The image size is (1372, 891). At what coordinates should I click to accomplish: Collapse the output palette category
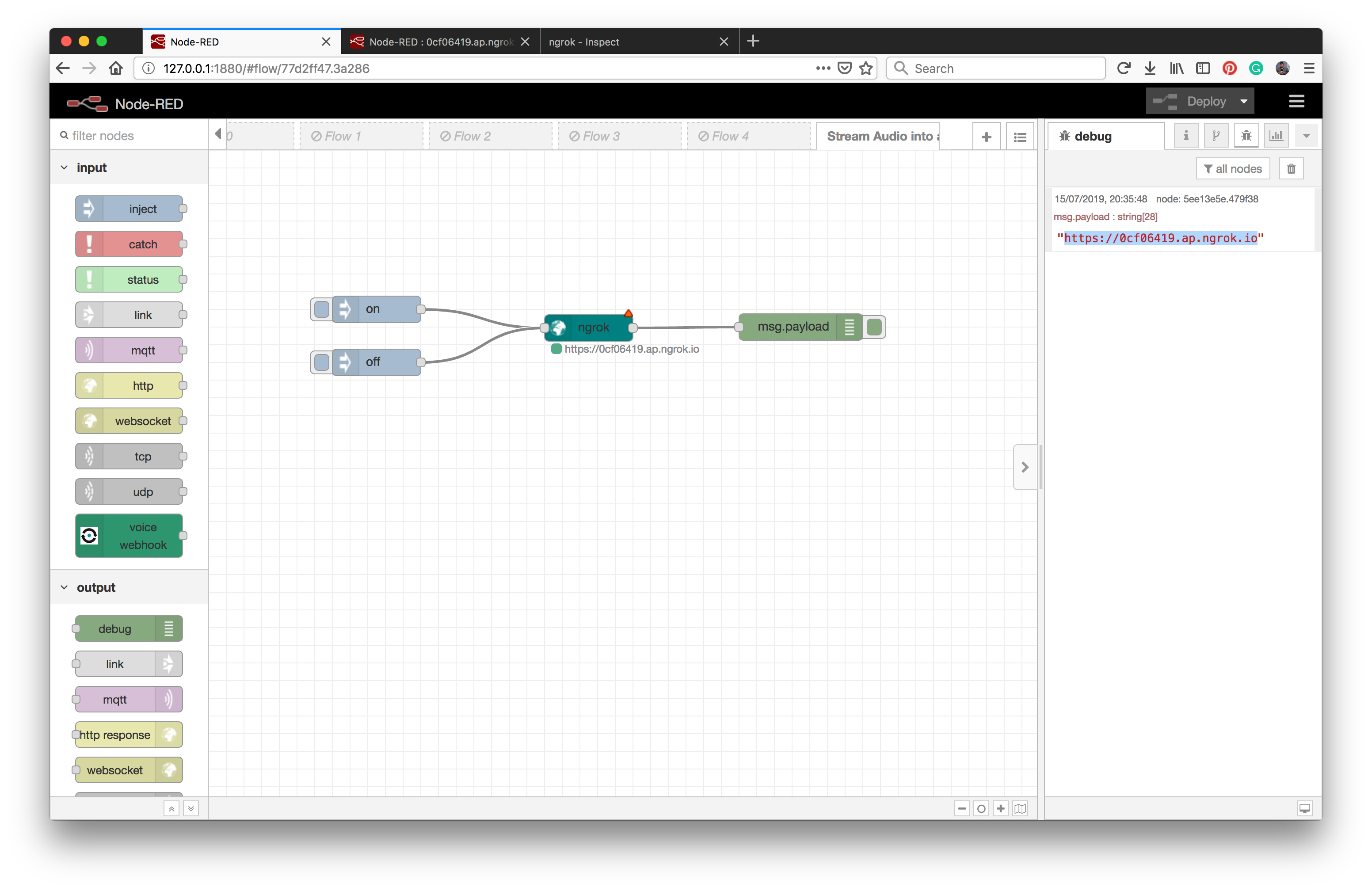tap(129, 587)
